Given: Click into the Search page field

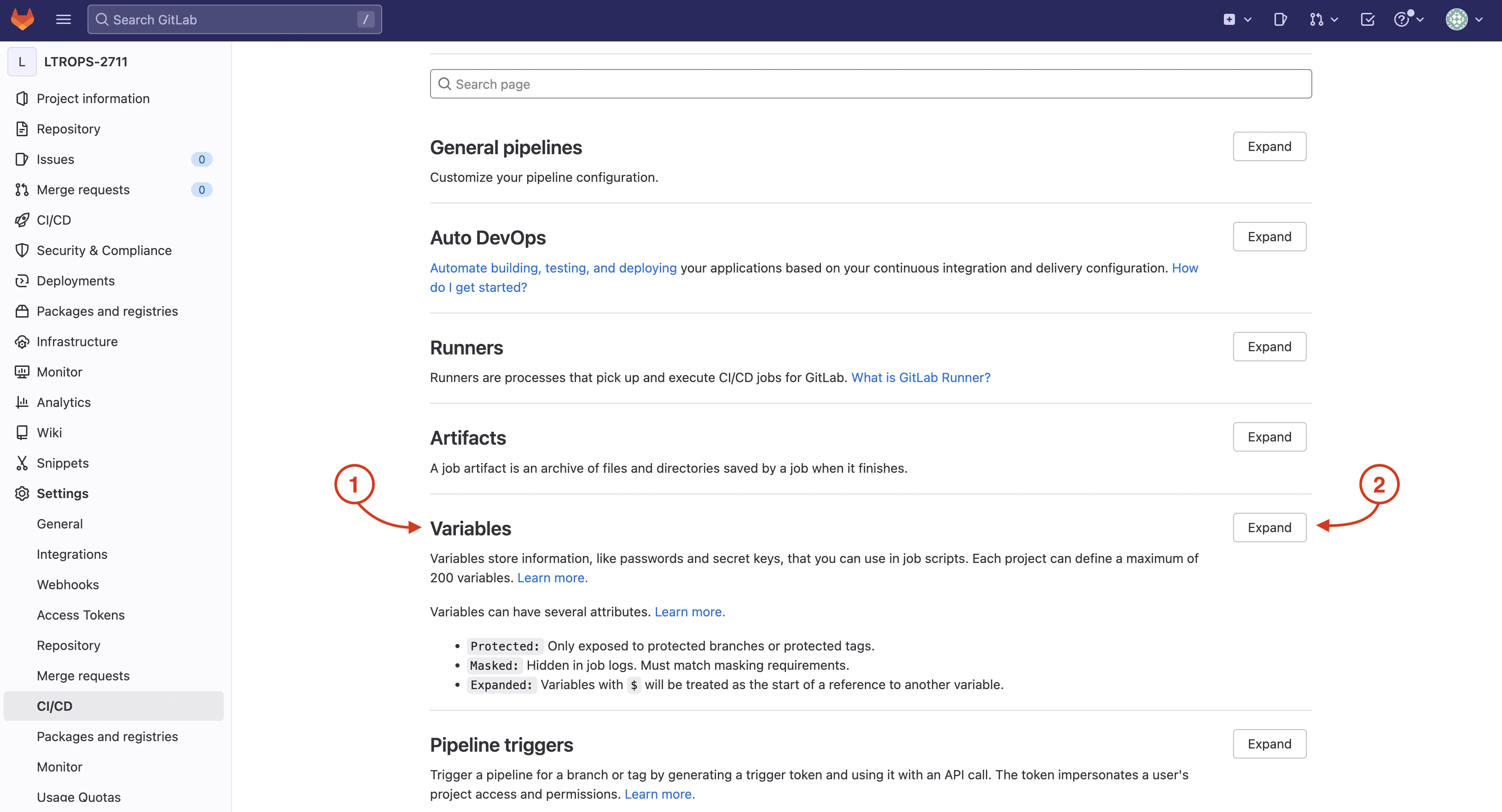Looking at the screenshot, I should [871, 84].
